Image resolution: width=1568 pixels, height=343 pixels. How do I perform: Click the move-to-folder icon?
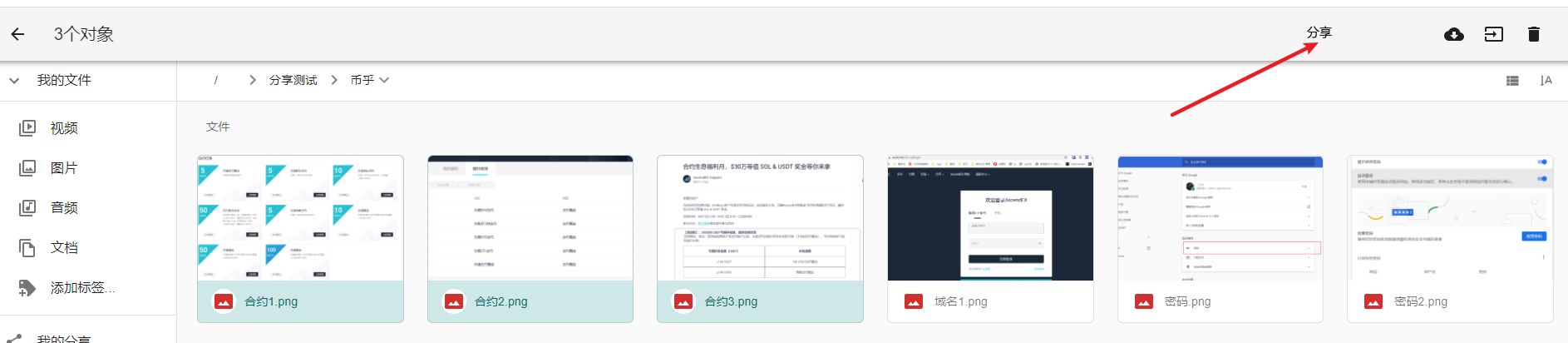click(1494, 34)
